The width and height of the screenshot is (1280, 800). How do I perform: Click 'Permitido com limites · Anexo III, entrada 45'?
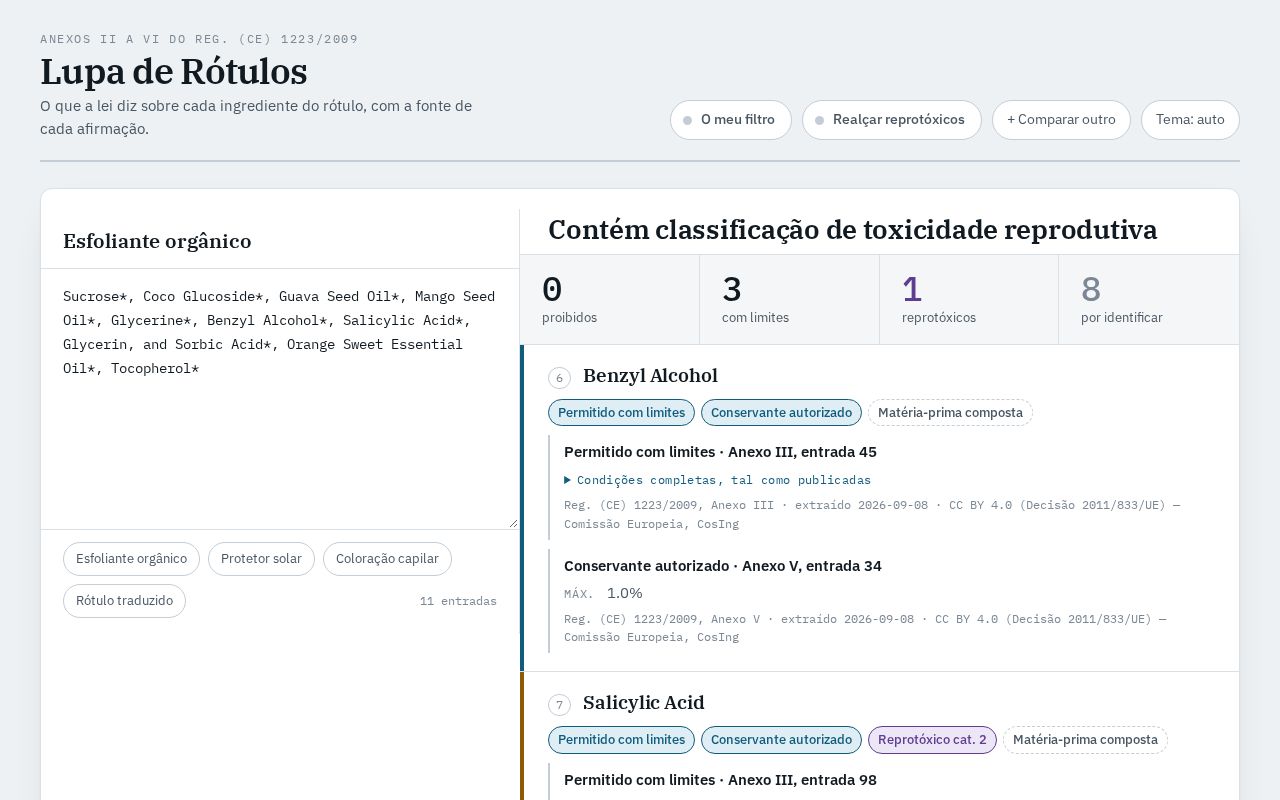[720, 452]
